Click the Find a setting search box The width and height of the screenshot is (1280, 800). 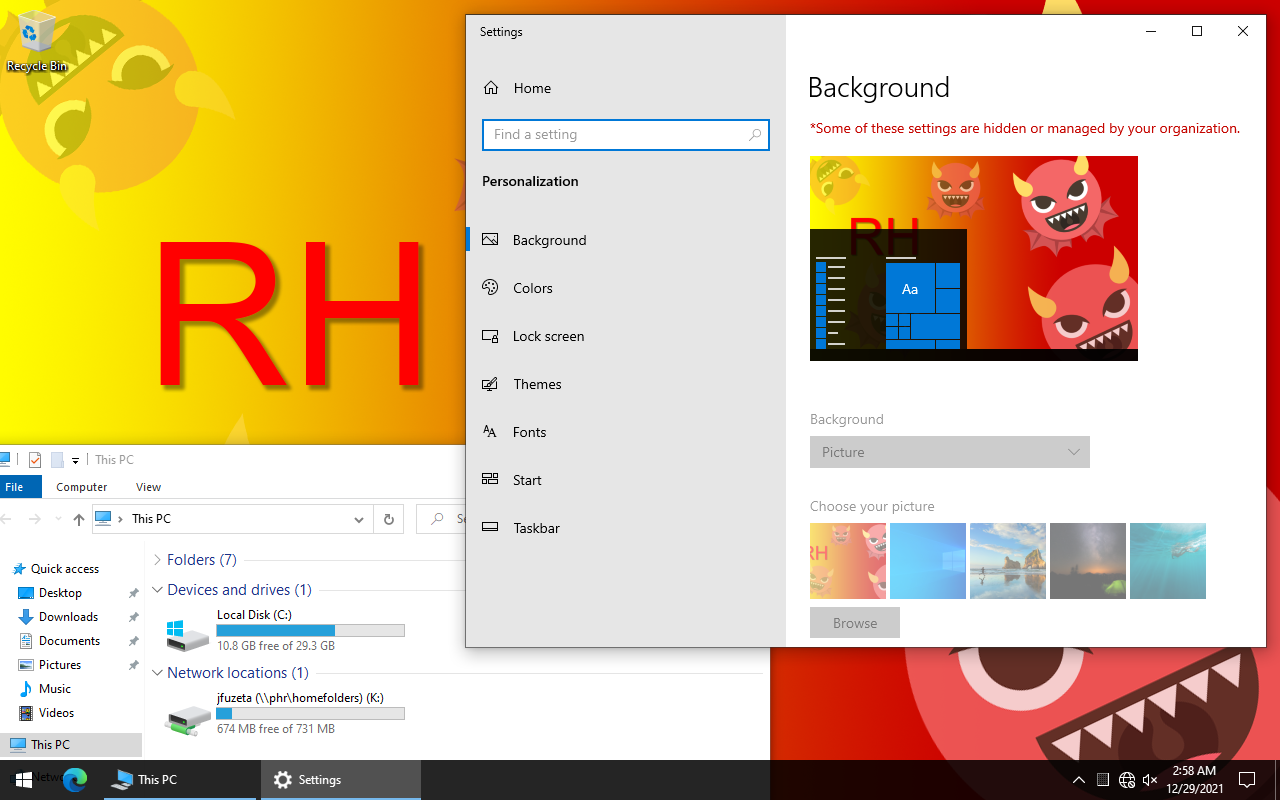click(615, 135)
